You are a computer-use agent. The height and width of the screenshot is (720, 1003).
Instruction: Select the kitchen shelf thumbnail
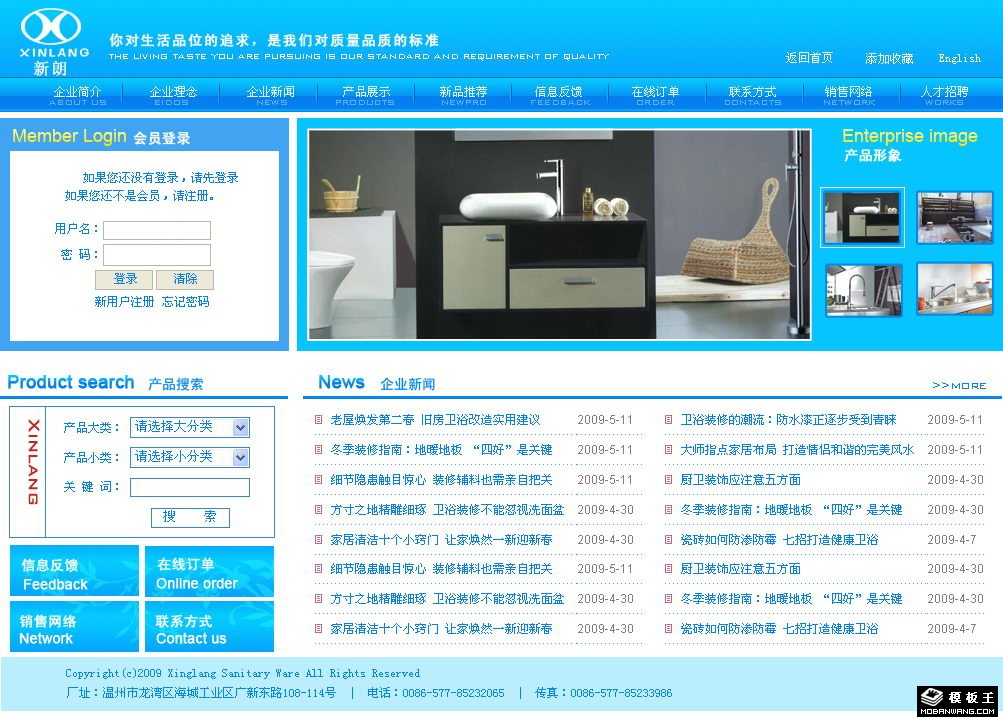pyautogui.click(x=954, y=218)
